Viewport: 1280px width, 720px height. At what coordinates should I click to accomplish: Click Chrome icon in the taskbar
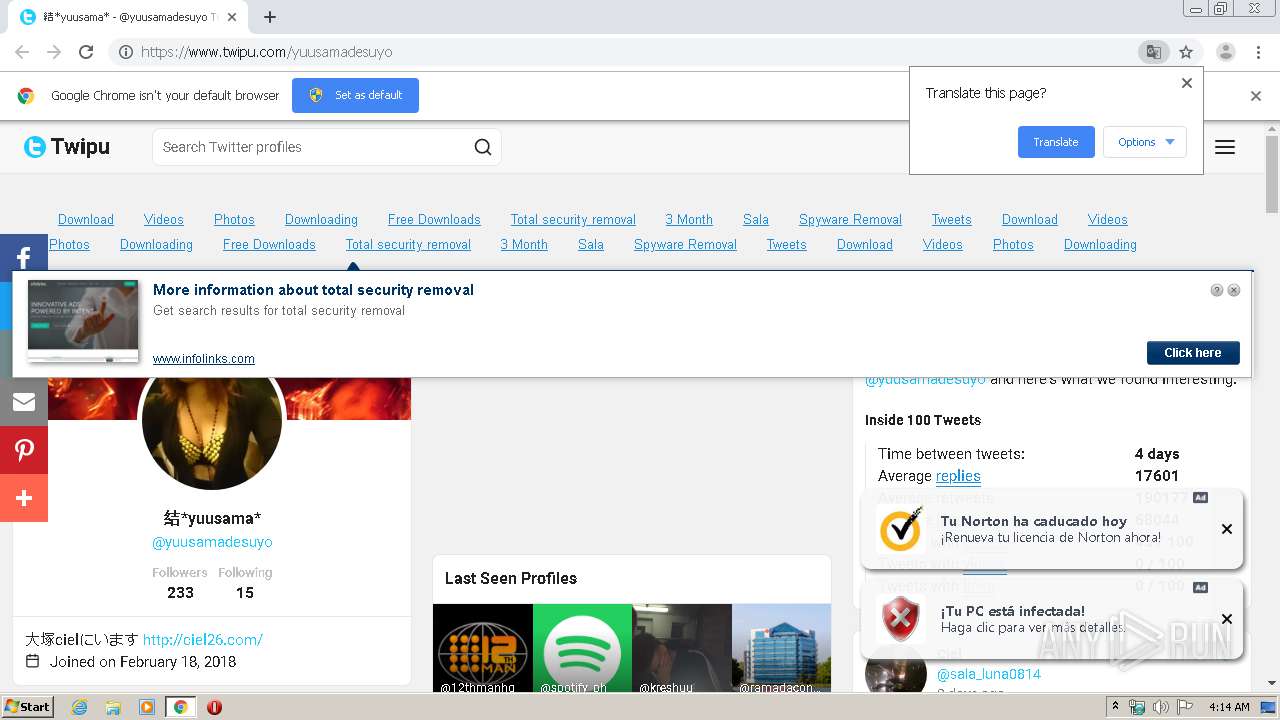click(x=181, y=707)
